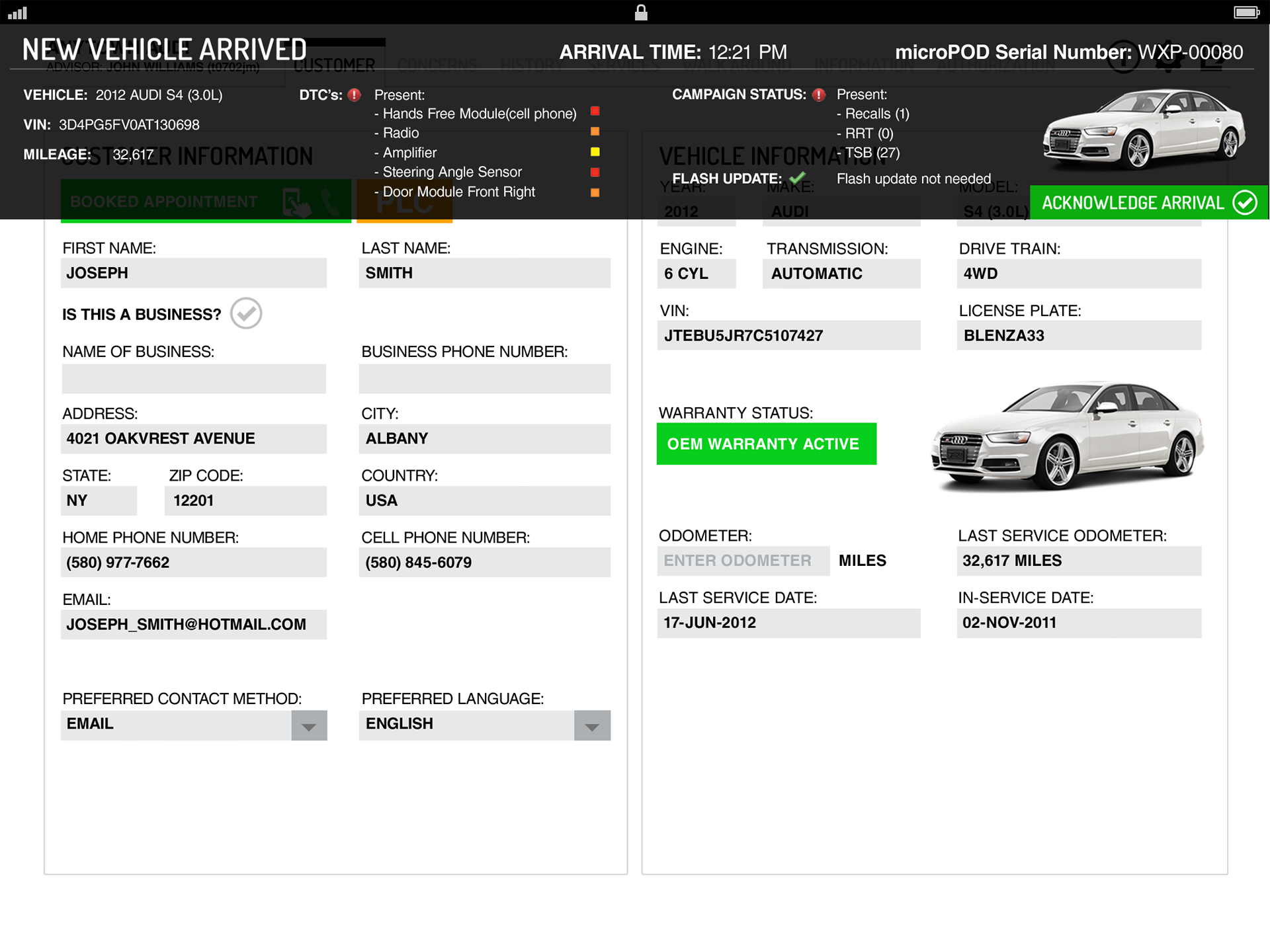Open the Preferred Contact Method dropdown arrow
The image size is (1270, 952).
[309, 726]
